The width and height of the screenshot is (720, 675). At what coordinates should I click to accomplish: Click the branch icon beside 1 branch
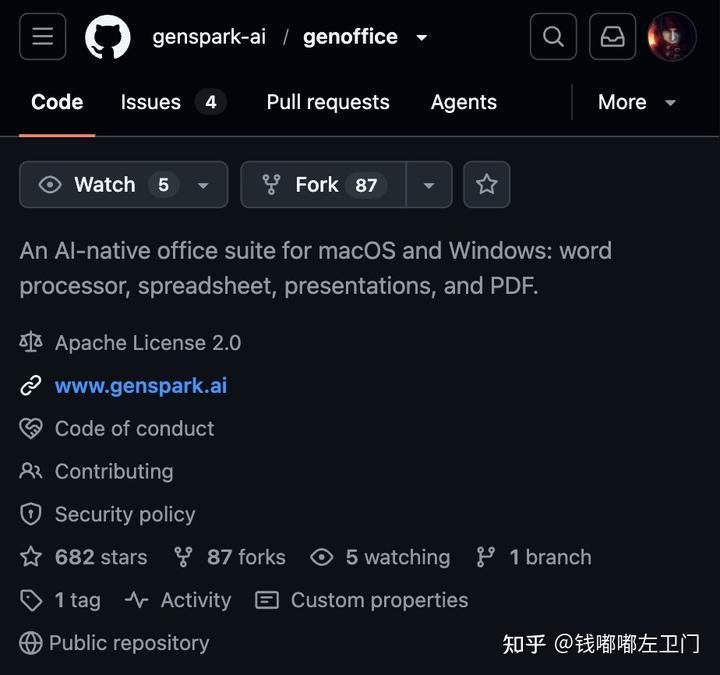[485, 557]
